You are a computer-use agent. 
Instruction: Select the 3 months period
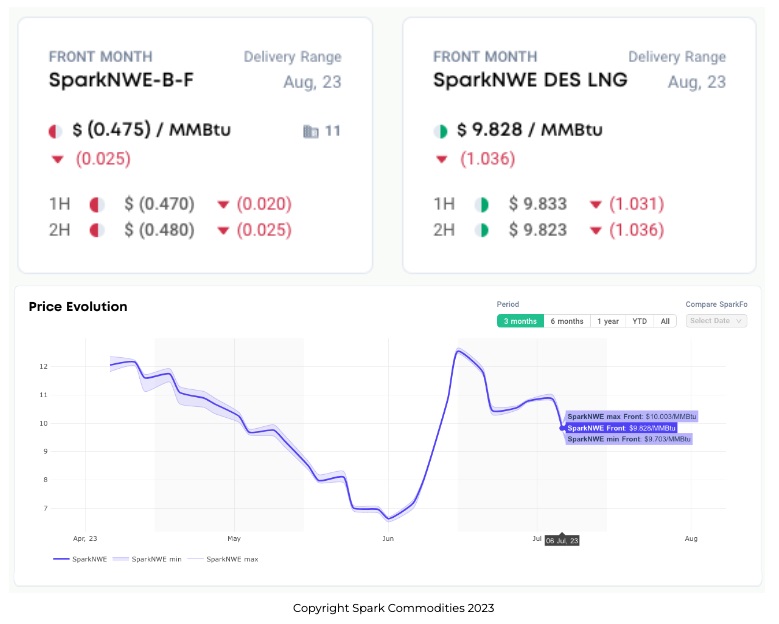520,321
